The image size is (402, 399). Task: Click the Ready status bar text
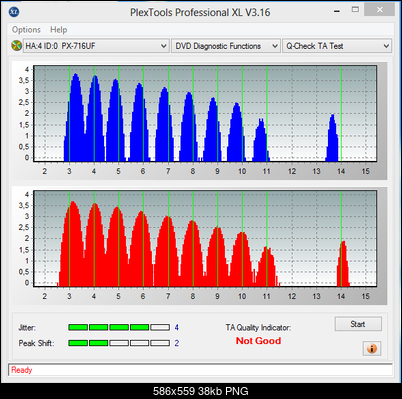pos(22,370)
